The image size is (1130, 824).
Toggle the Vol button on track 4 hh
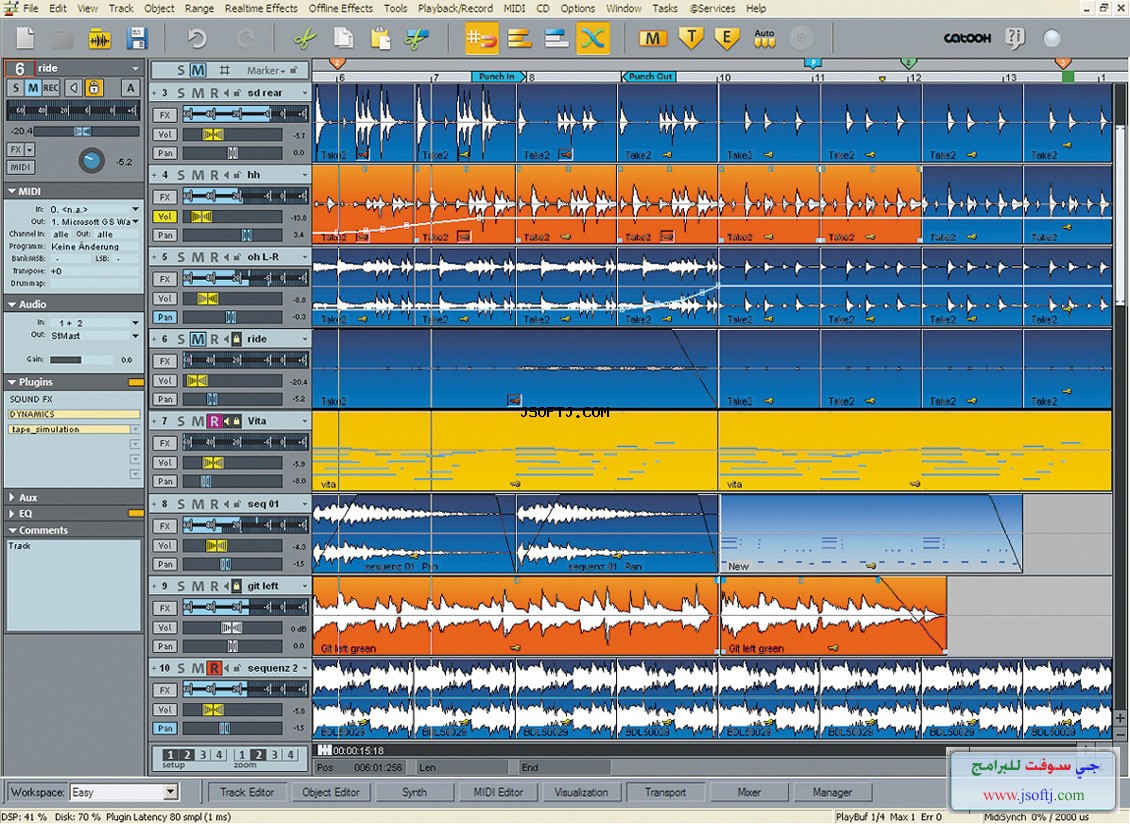[165, 216]
